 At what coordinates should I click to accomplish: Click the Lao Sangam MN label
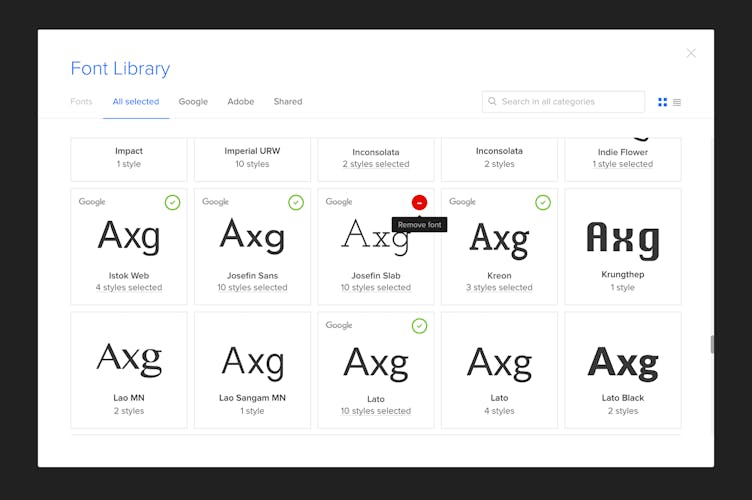252,398
